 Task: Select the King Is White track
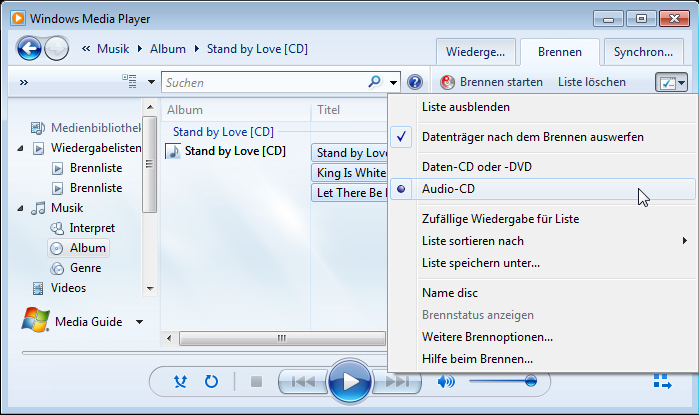pos(350,173)
